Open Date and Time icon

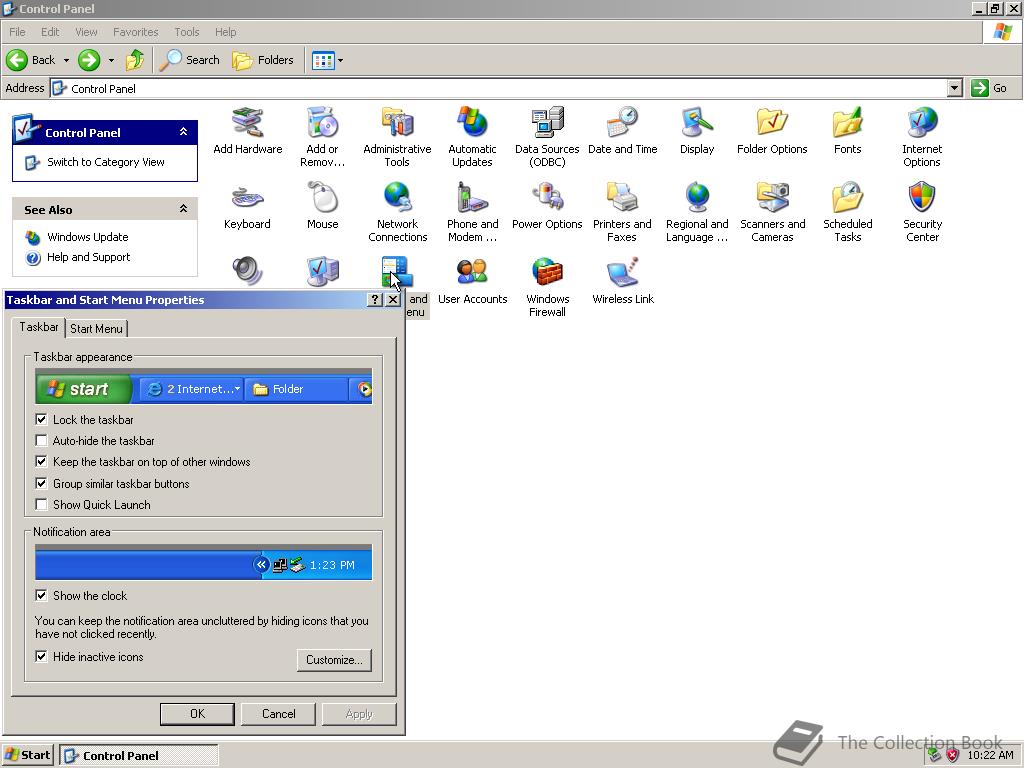pos(622,123)
